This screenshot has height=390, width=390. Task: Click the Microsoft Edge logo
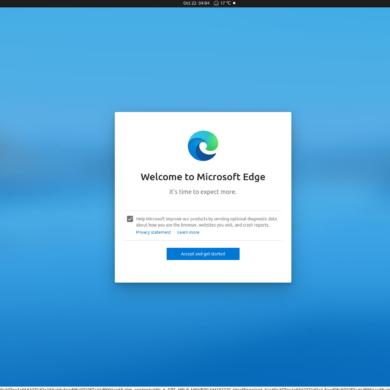point(203,146)
